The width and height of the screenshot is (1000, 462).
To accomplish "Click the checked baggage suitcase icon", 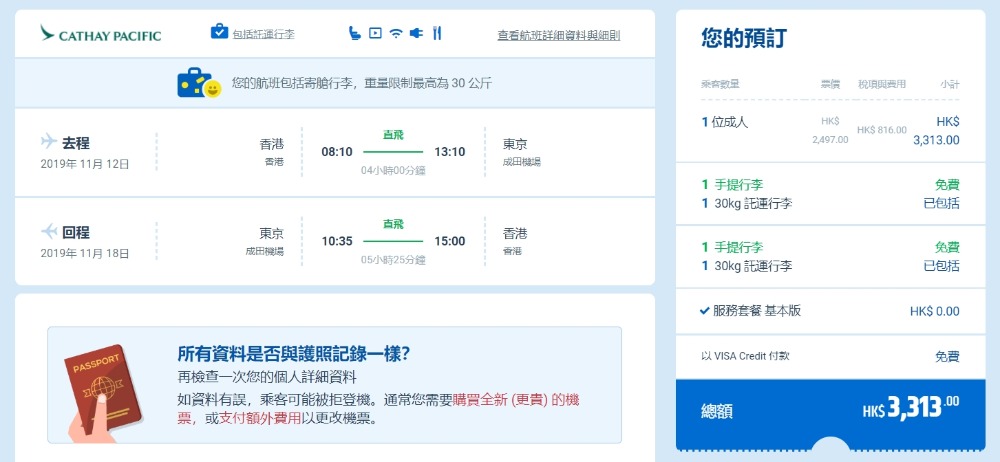I will pyautogui.click(x=219, y=32).
